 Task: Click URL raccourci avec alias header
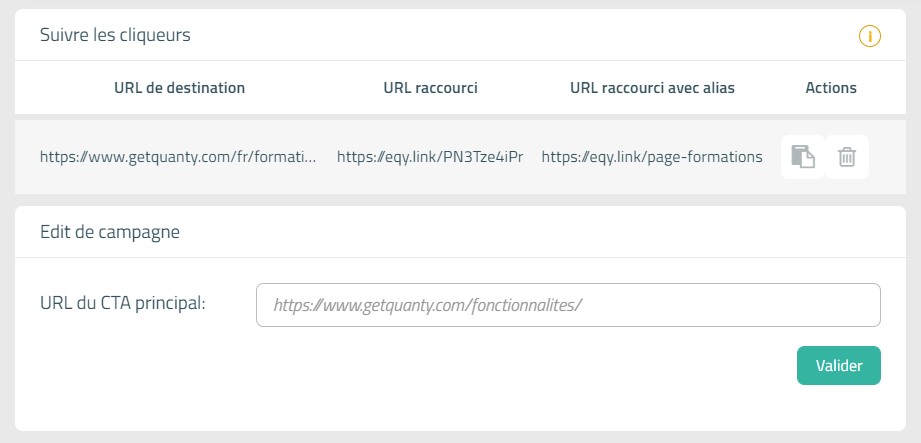pyautogui.click(x=652, y=88)
